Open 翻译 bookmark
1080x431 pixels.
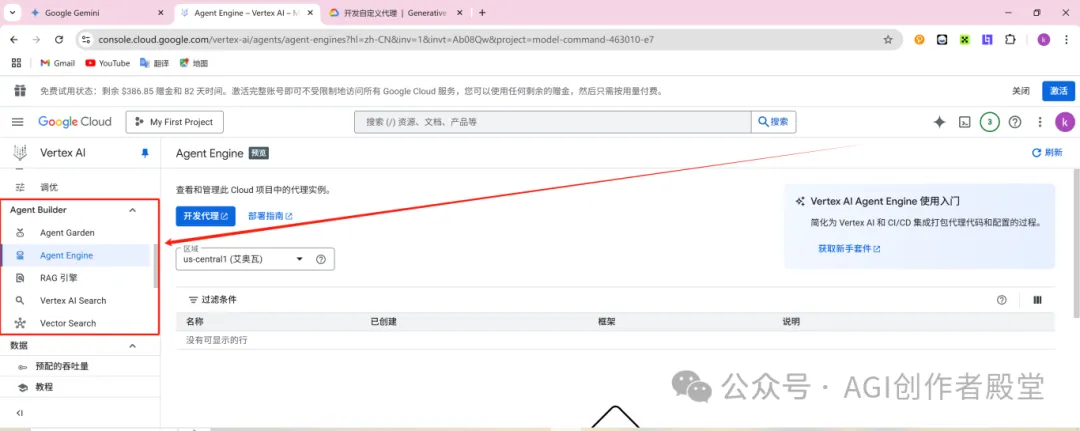point(155,63)
